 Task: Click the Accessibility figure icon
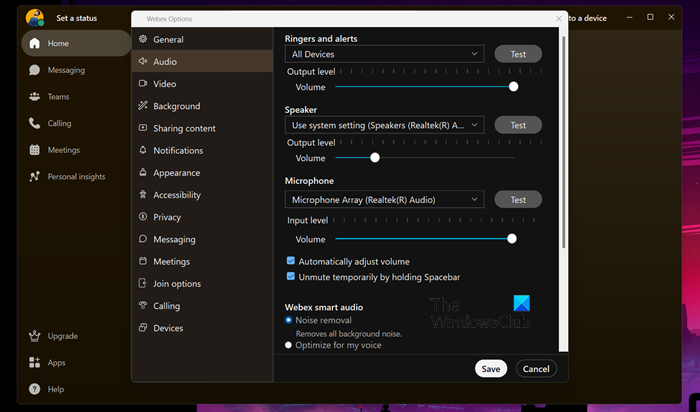click(x=143, y=194)
